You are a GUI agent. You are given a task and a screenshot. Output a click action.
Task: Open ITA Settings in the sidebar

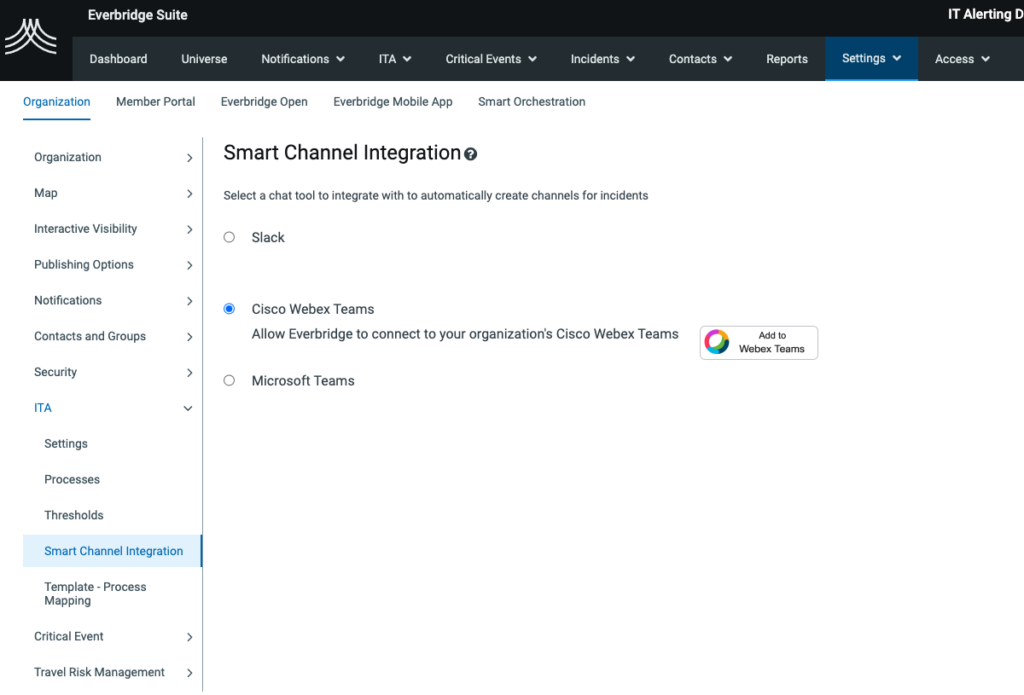click(x=66, y=444)
